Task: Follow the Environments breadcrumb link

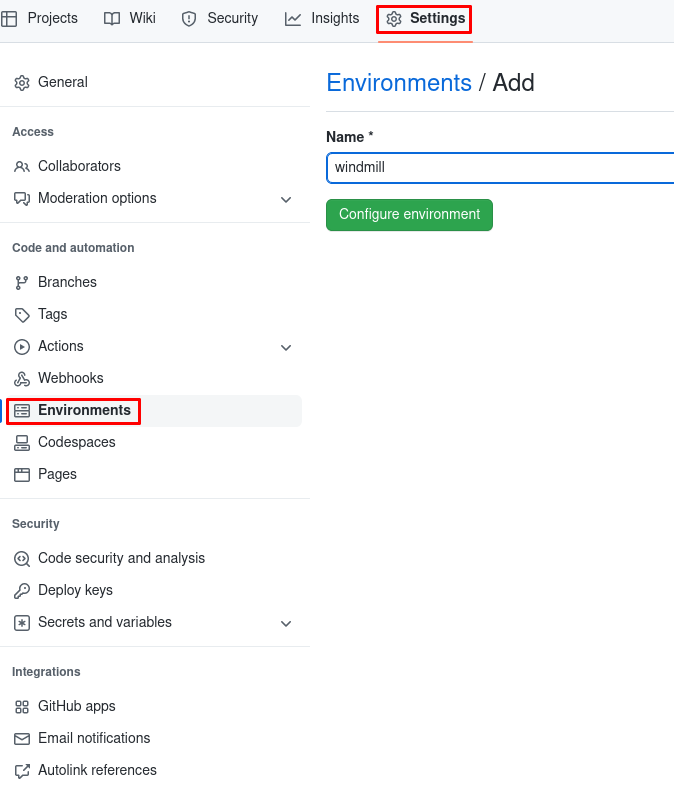Action: [x=399, y=83]
